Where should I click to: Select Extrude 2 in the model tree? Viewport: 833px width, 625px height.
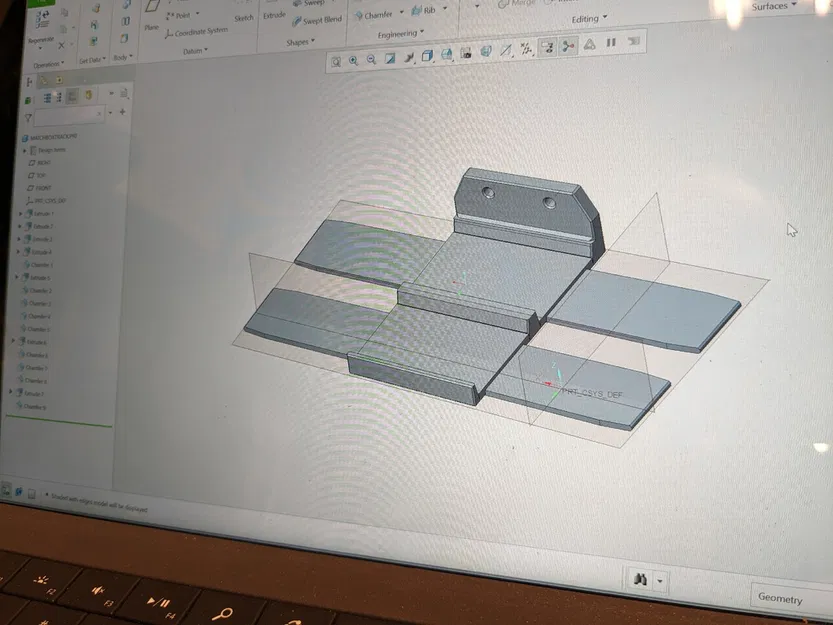click(x=39, y=226)
